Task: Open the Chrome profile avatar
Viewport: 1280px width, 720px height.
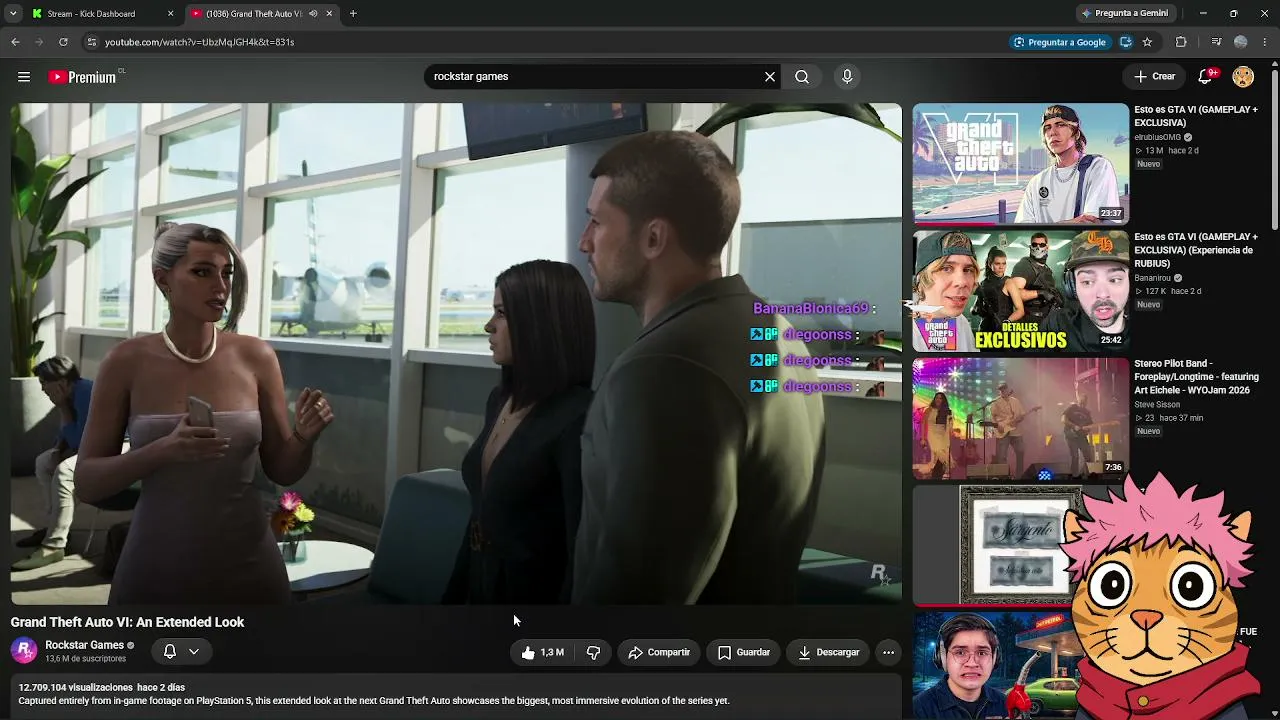Action: (1241, 42)
